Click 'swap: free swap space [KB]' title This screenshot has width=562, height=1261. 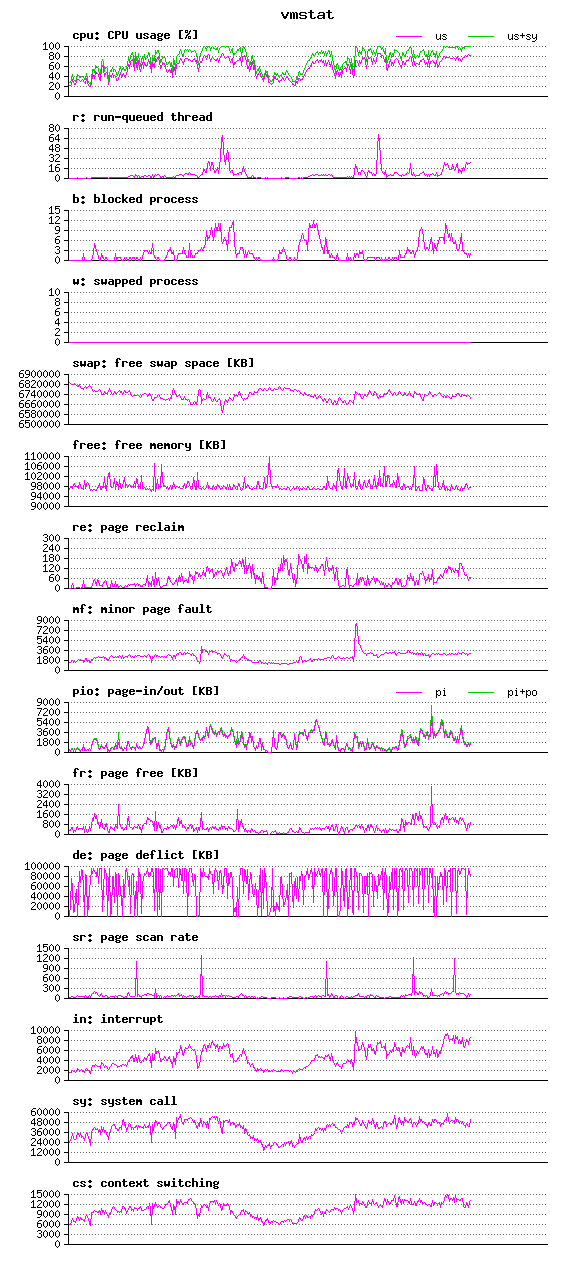tap(163, 363)
